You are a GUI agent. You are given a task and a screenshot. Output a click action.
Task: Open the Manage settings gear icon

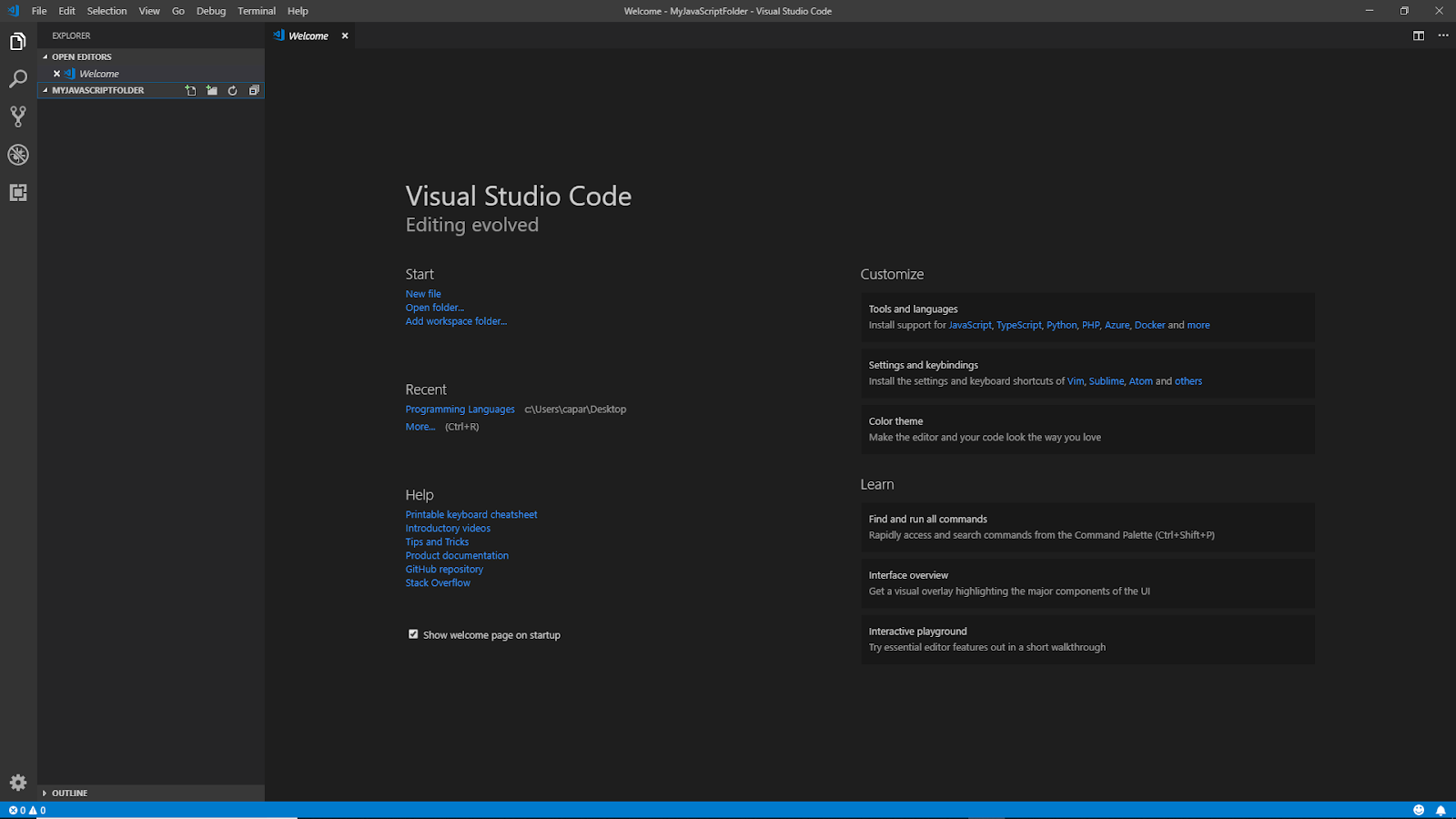click(18, 783)
